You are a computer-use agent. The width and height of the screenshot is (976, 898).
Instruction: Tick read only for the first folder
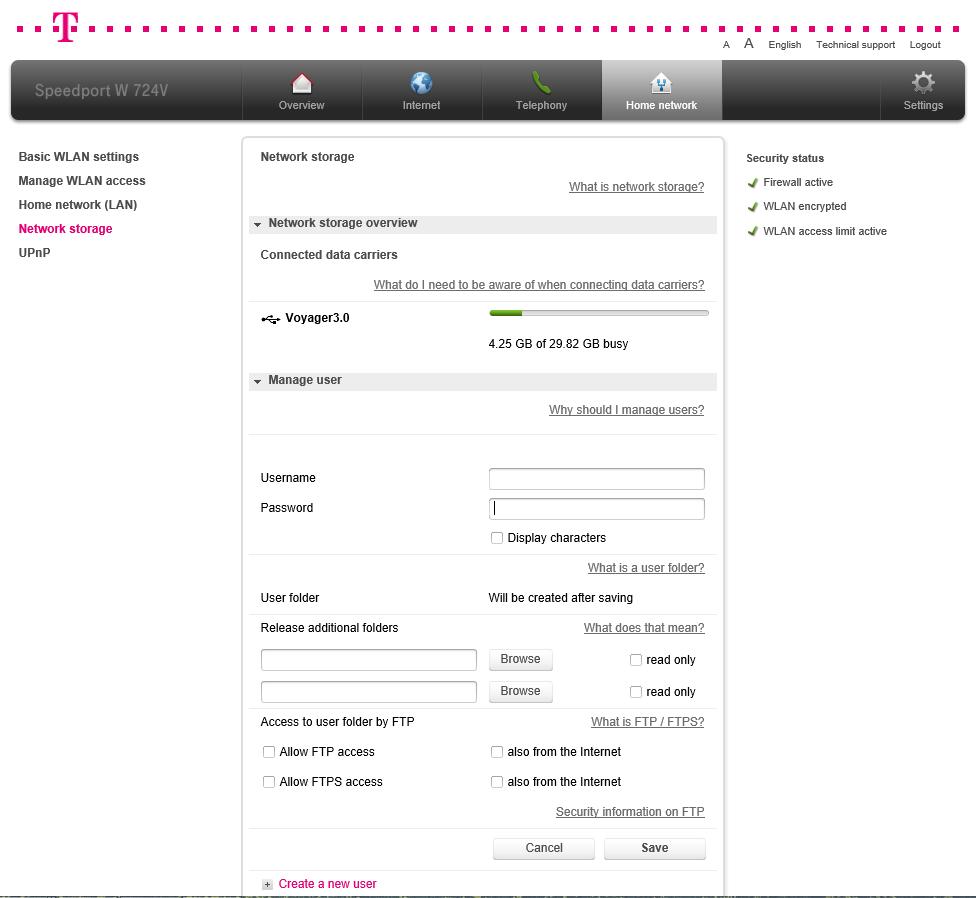coord(636,660)
